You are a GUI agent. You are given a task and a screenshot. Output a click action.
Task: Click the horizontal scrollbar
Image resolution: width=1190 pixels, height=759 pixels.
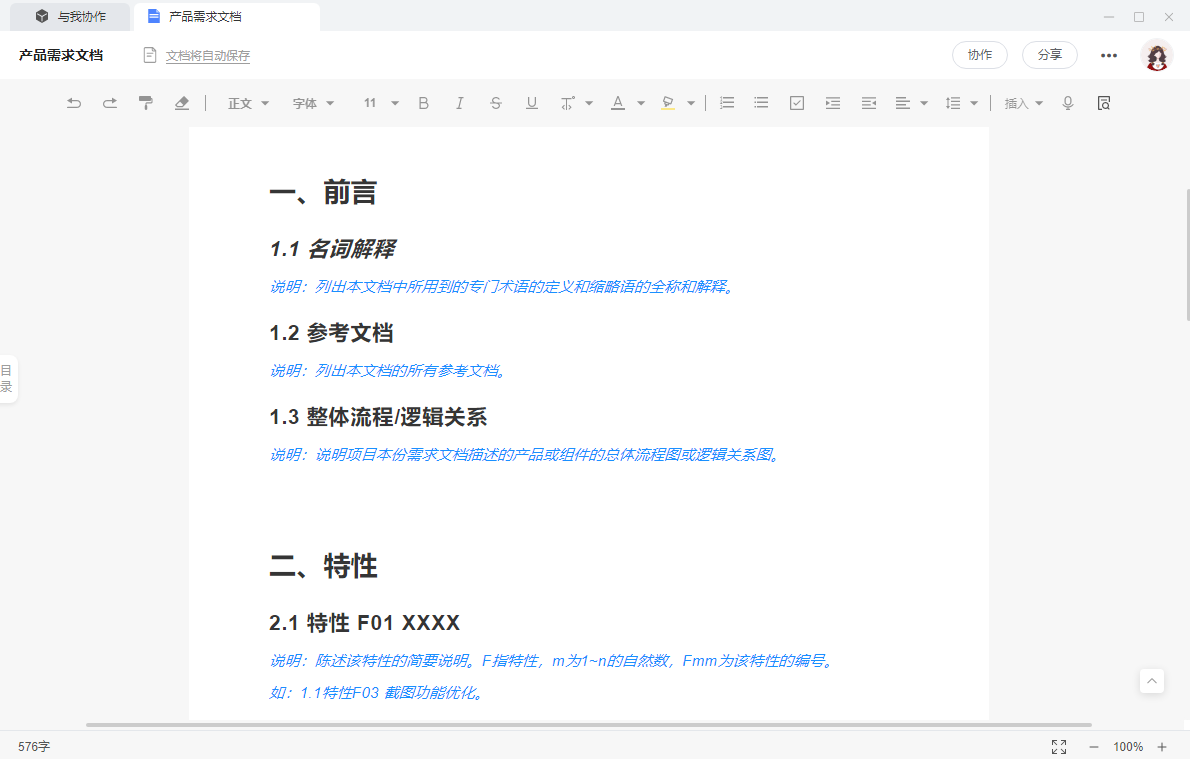click(x=589, y=725)
